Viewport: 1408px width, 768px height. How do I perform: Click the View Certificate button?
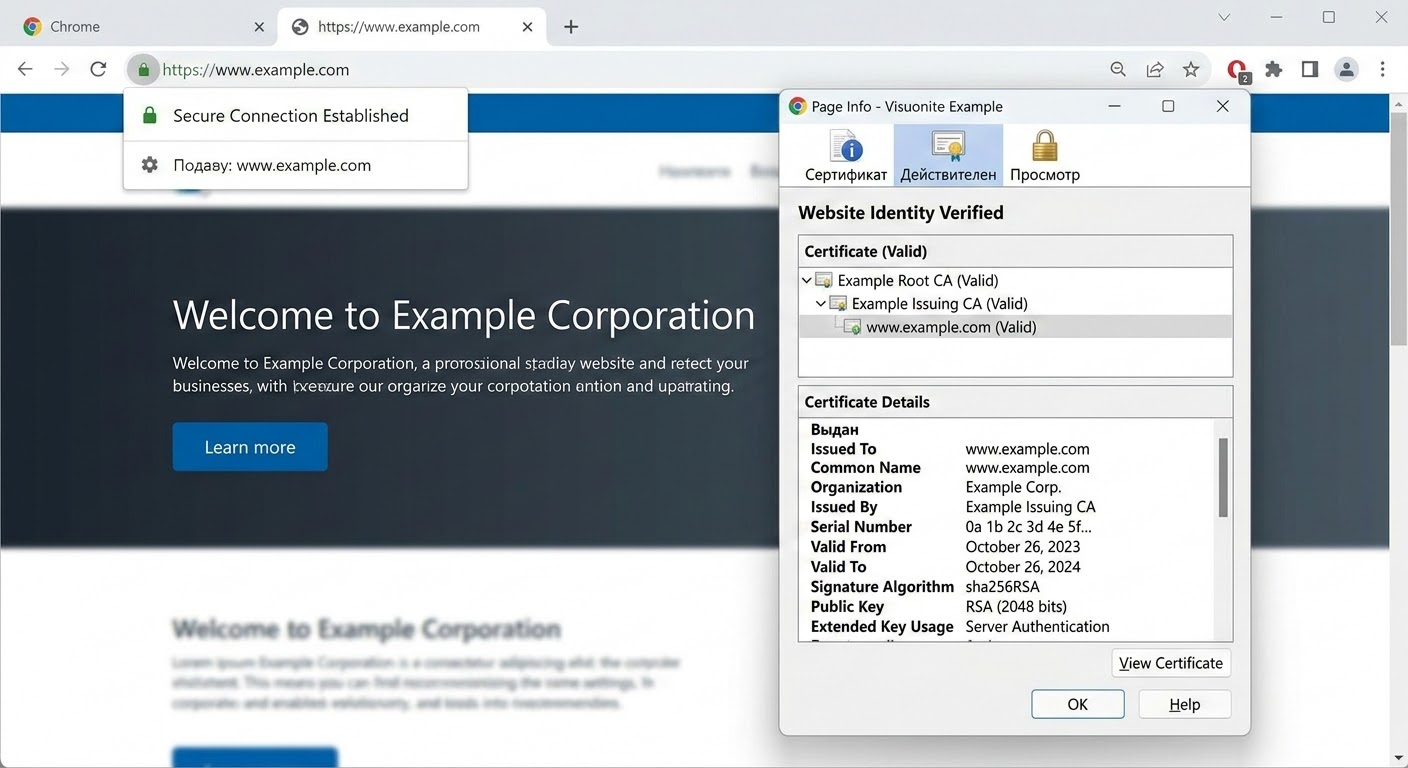pos(1170,663)
